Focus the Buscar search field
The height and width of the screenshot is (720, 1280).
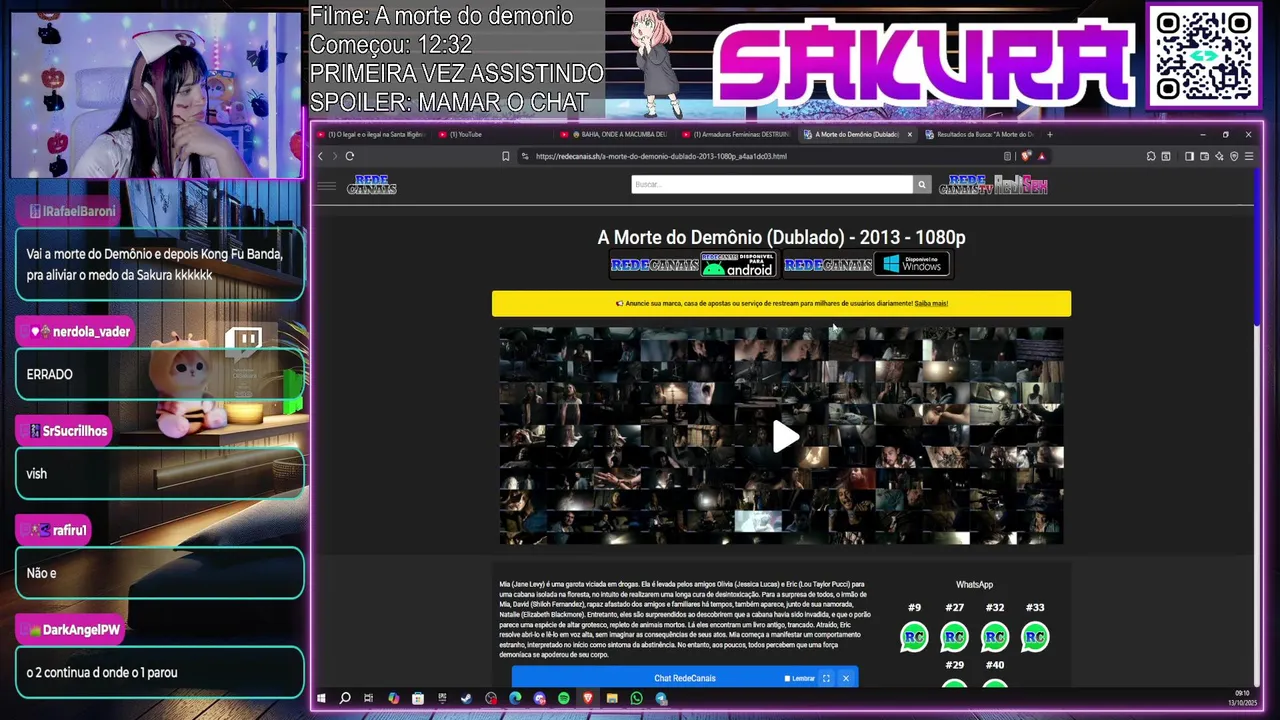click(x=772, y=184)
